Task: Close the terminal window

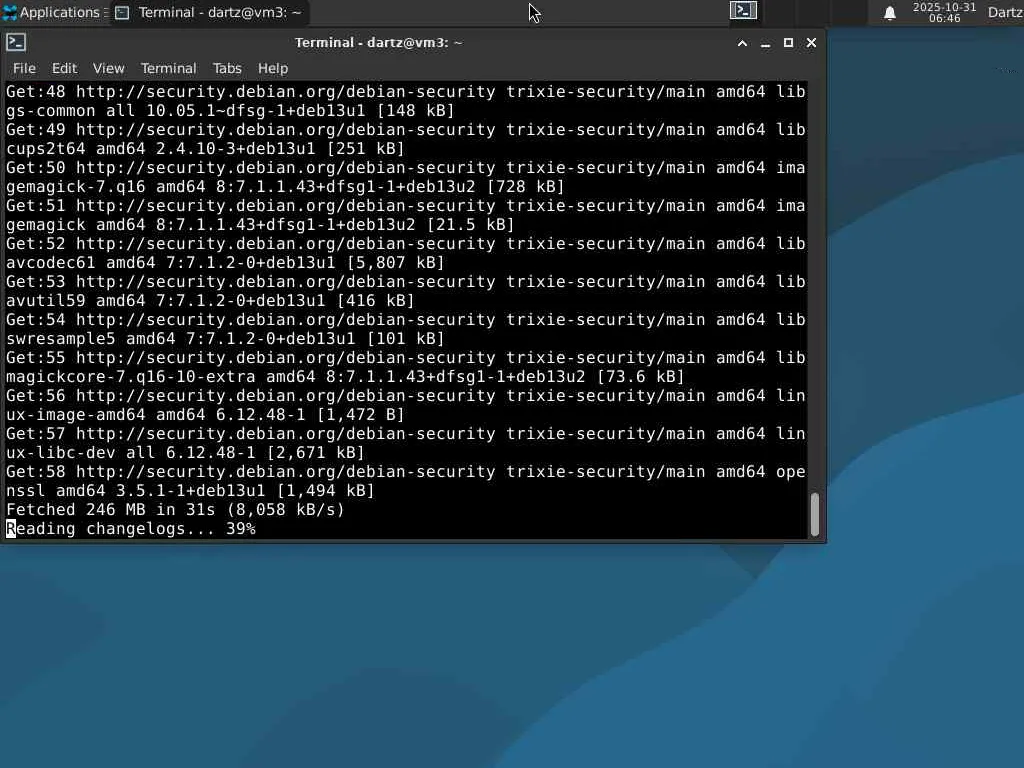Action: tap(811, 43)
